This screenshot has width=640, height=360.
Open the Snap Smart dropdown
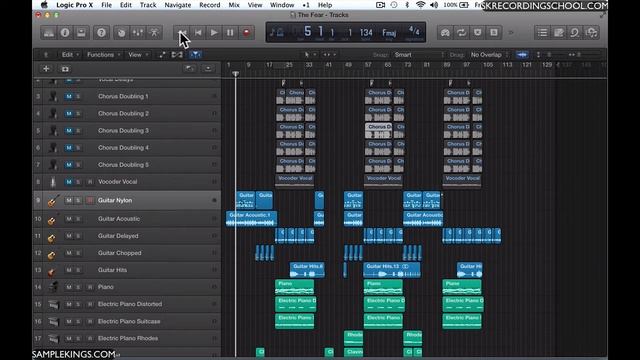pyautogui.click(x=419, y=54)
